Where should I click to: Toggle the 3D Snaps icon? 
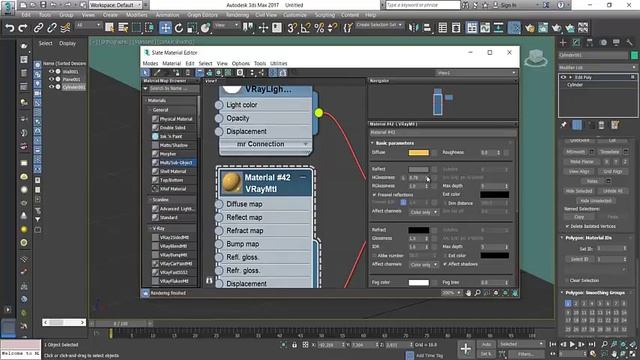[292, 28]
